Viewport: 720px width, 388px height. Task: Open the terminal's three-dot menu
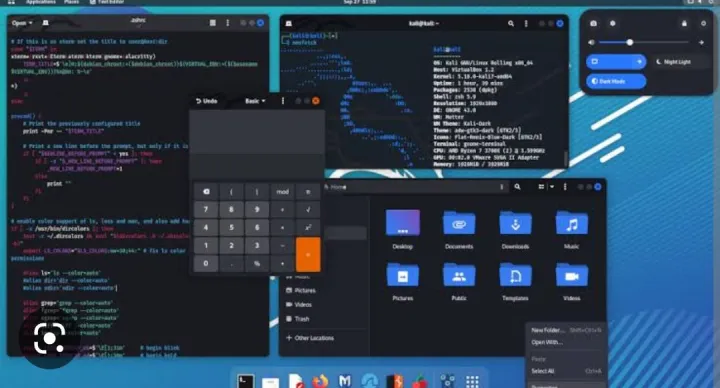[526, 23]
